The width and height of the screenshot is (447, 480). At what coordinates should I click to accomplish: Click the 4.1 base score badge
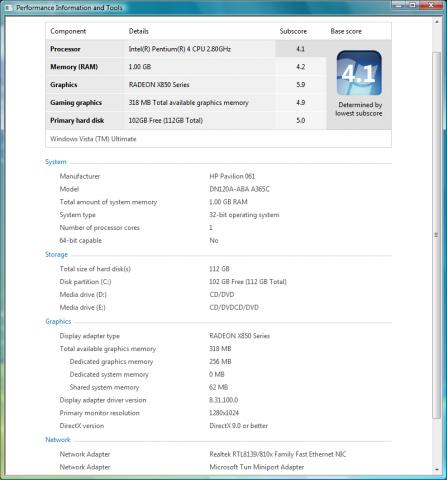[x=359, y=73]
